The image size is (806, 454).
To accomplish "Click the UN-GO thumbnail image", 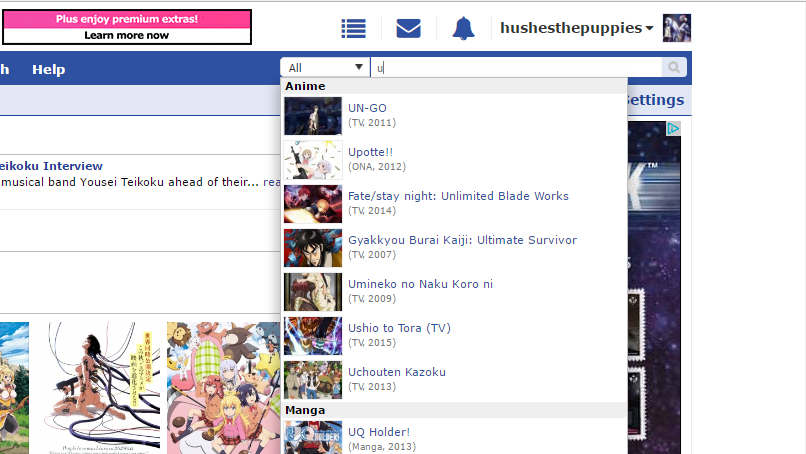I will tap(313, 116).
